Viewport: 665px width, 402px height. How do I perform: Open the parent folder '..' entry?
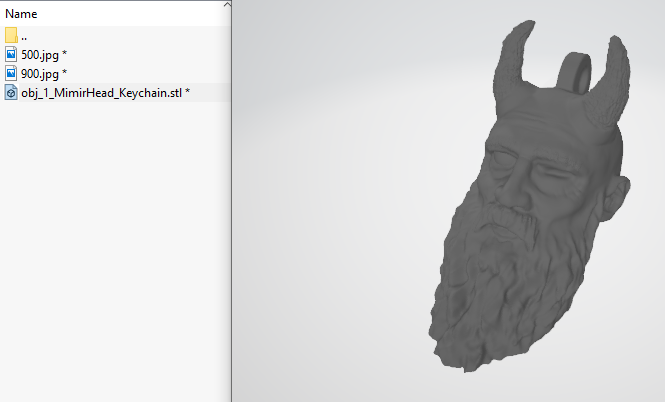[24, 36]
